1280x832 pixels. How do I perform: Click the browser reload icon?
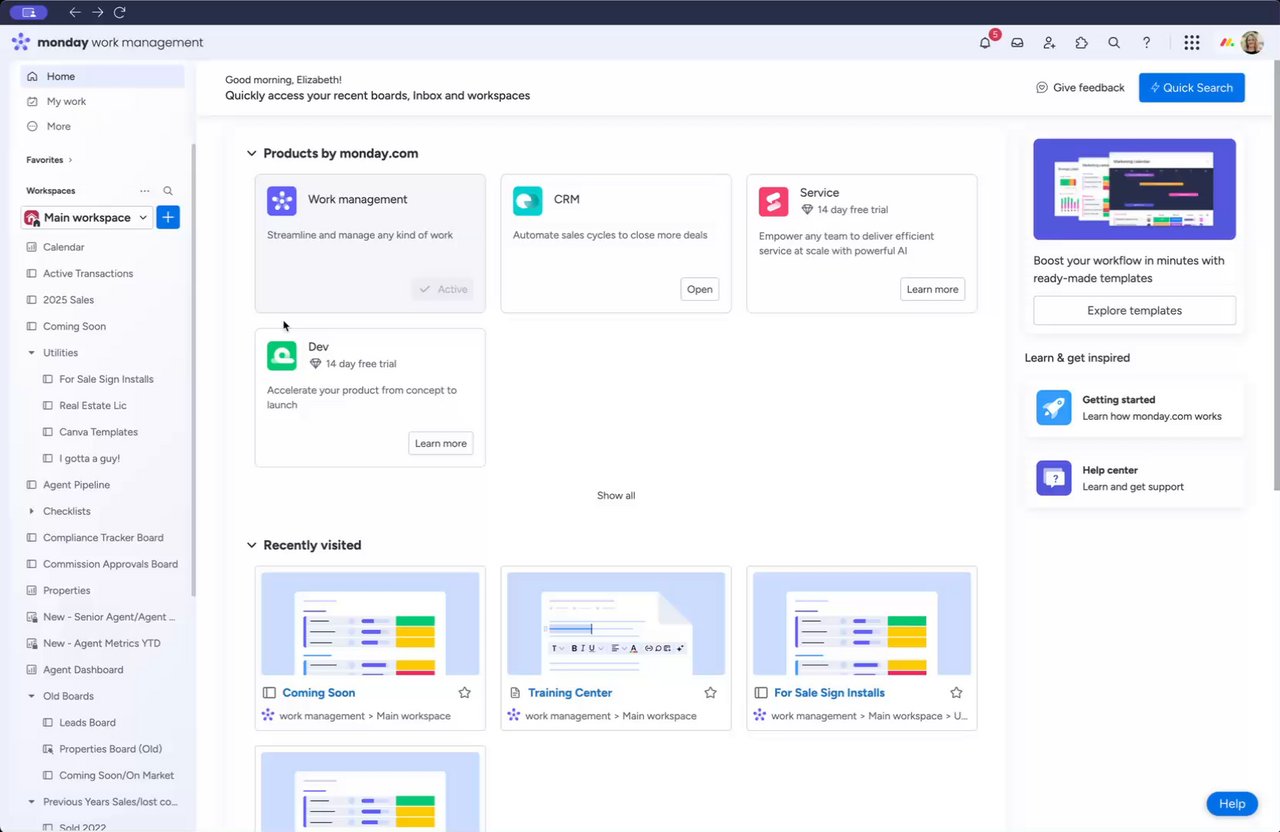120,12
